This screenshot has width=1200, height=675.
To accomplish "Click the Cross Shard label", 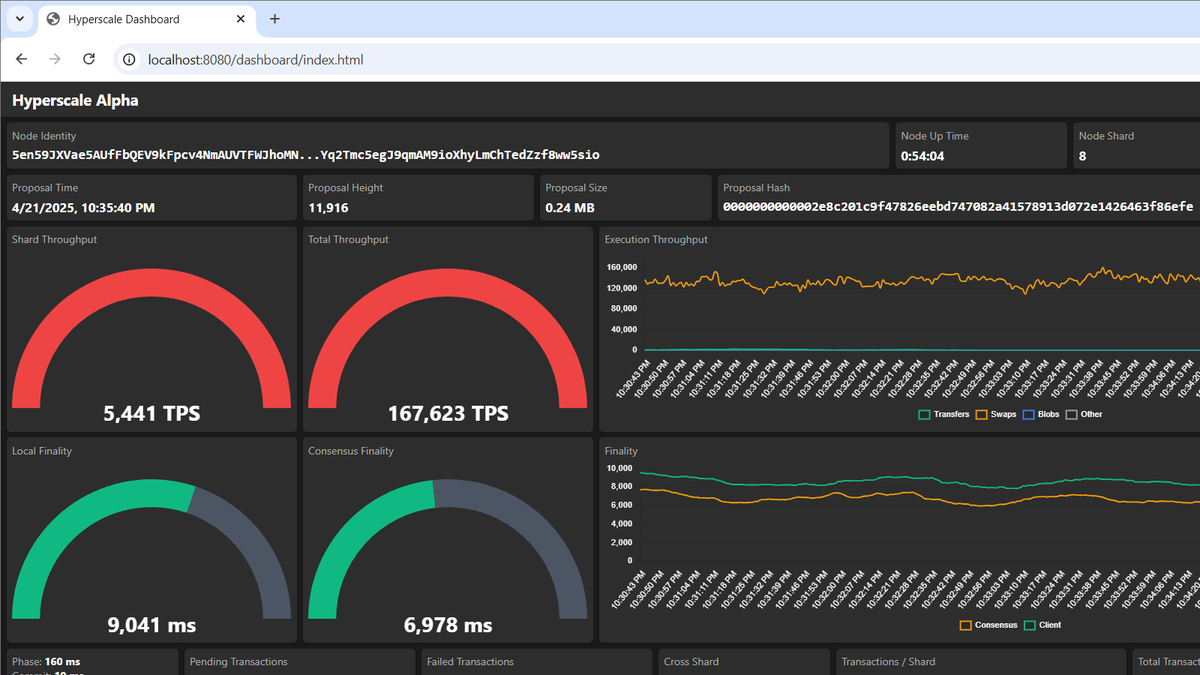I will [691, 662].
